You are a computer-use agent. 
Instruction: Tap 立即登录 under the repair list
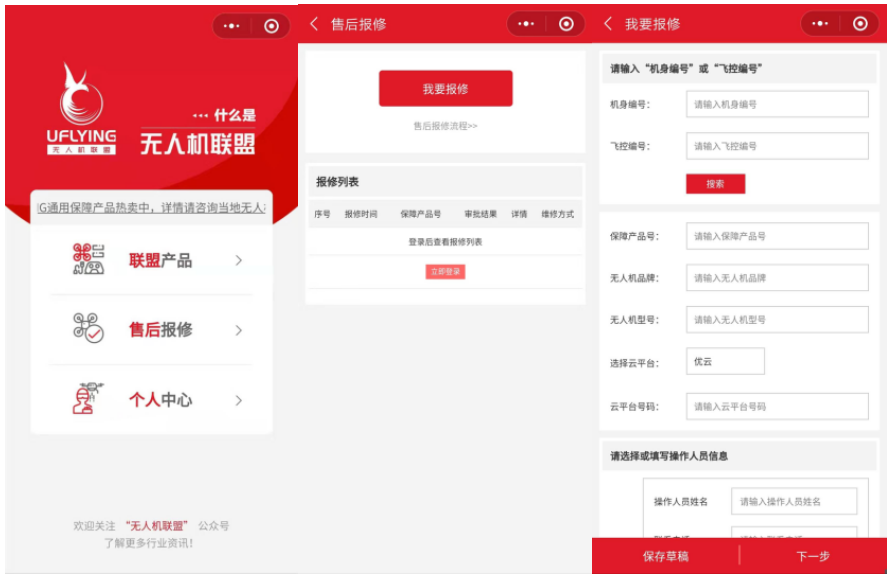(x=443, y=272)
